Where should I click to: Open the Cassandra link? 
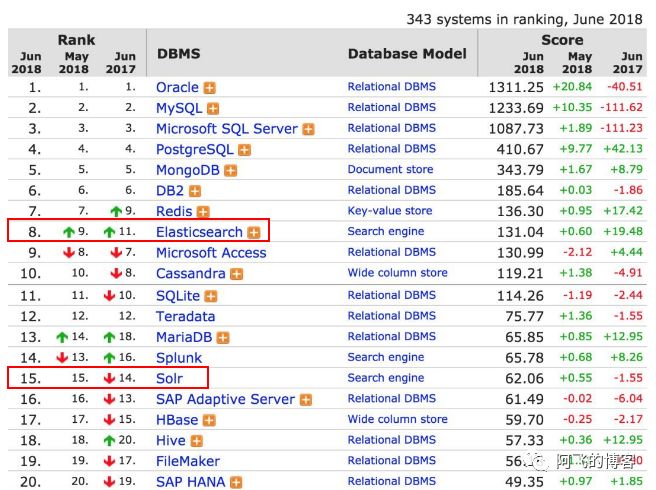[191, 274]
